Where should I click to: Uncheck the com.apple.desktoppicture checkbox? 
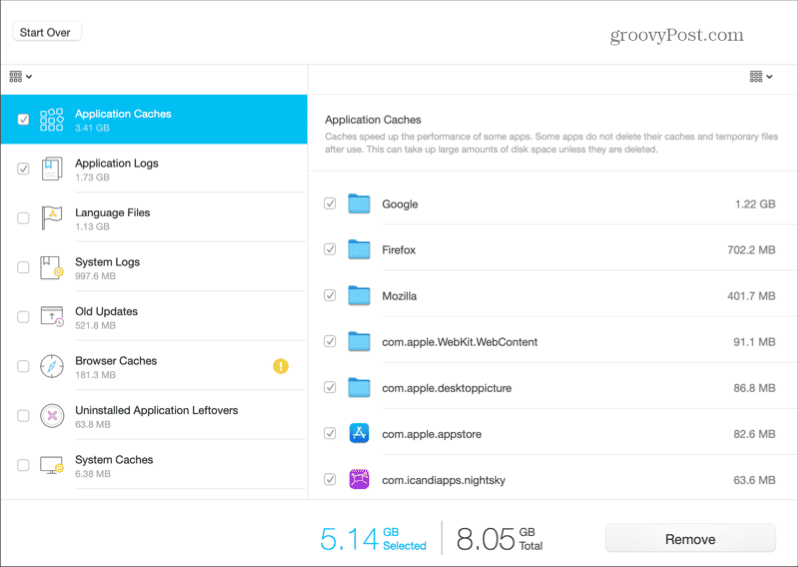tap(330, 387)
